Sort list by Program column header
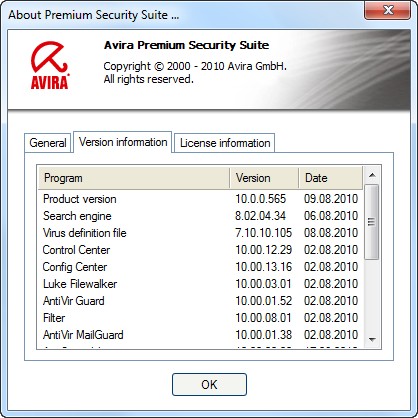 134,178
